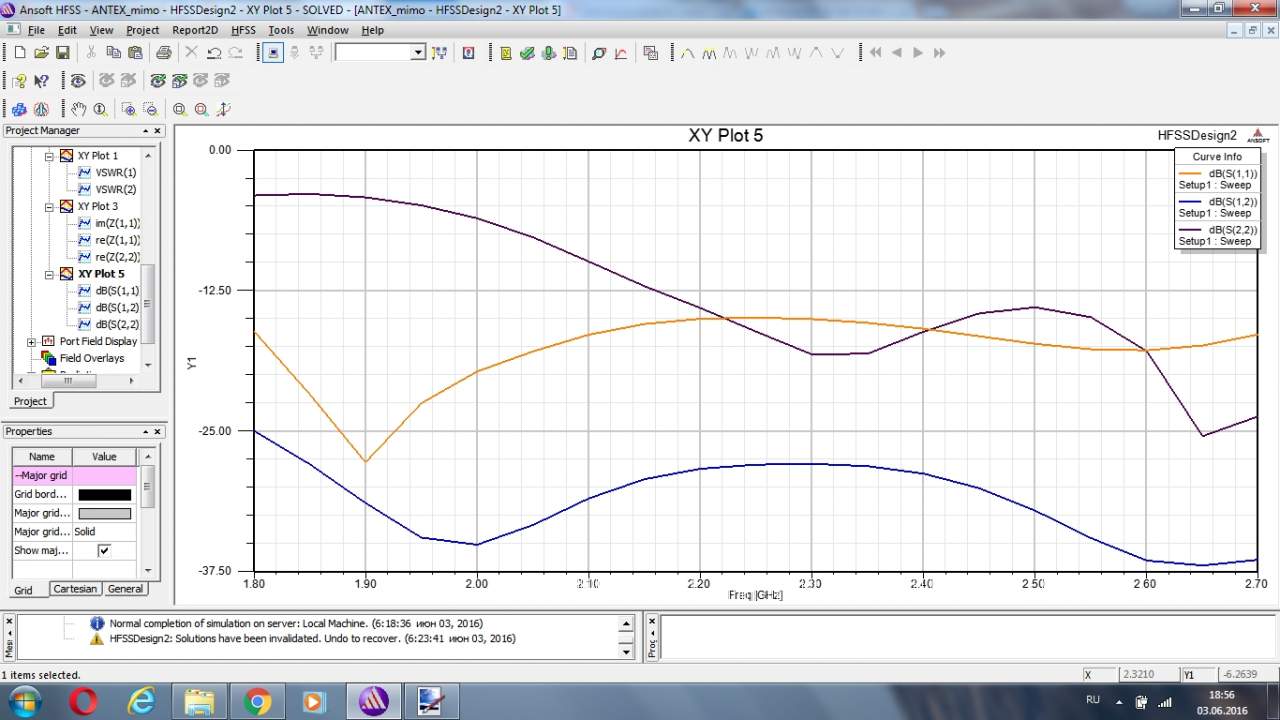Click the rewind double-arrow animation icon
The image size is (1280, 720).
click(x=875, y=53)
